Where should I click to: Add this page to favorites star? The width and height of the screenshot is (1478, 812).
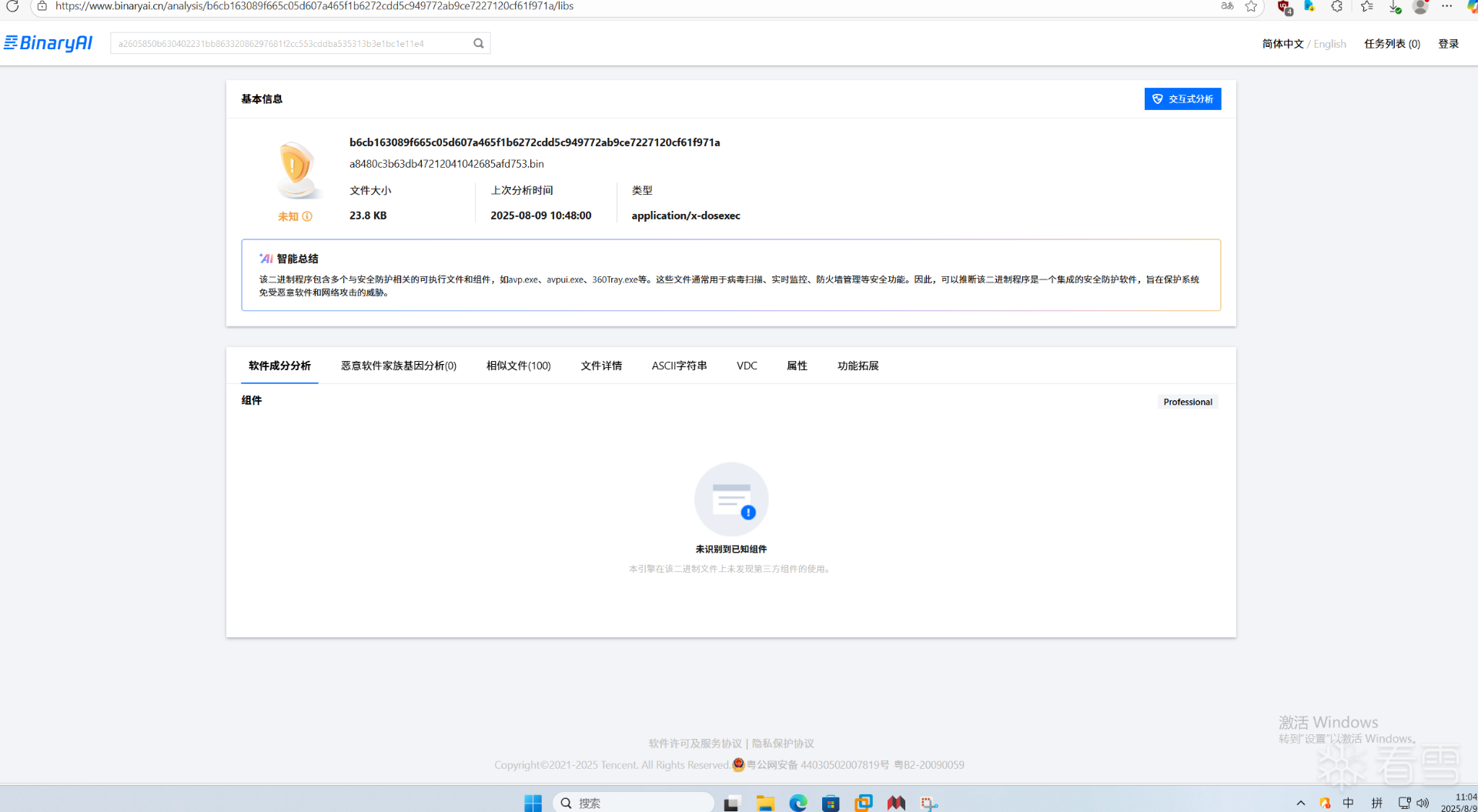[x=1252, y=6]
